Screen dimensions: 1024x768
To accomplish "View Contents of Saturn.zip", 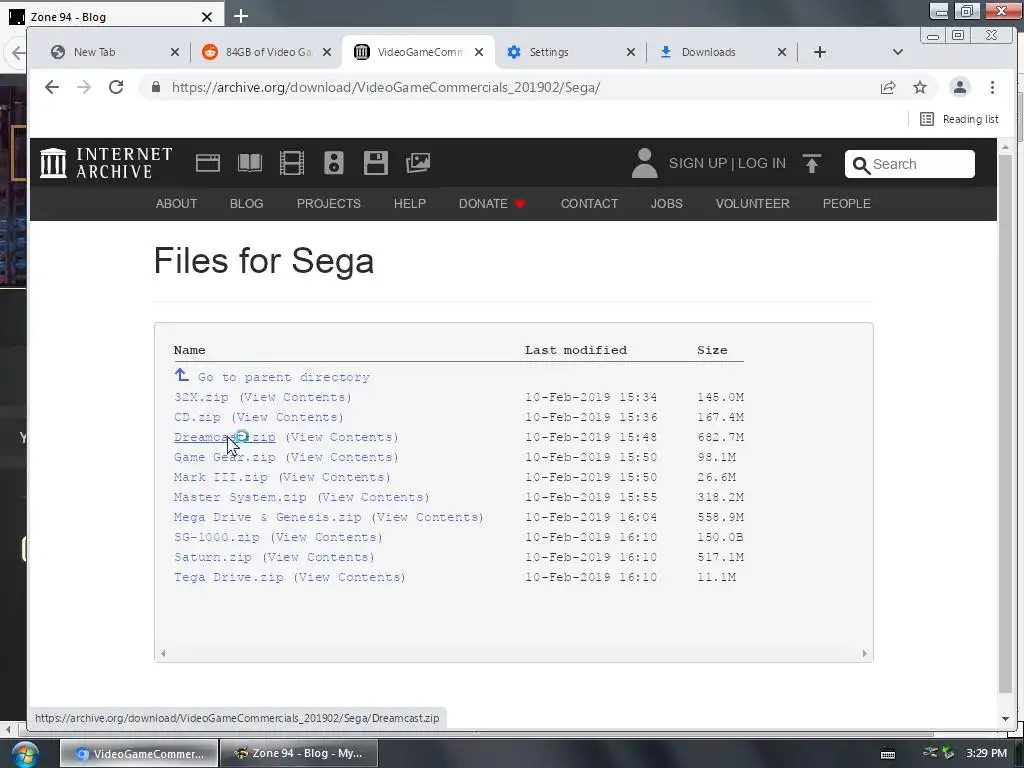I will [319, 557].
